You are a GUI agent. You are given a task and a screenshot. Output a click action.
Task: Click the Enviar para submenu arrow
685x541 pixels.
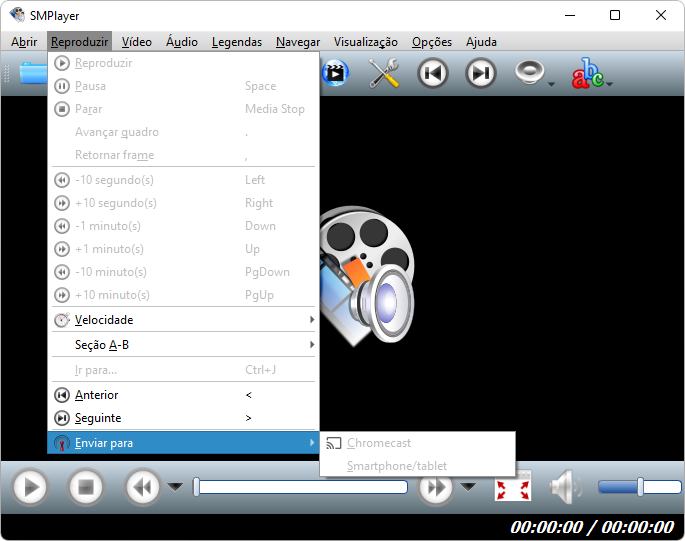[x=312, y=443]
